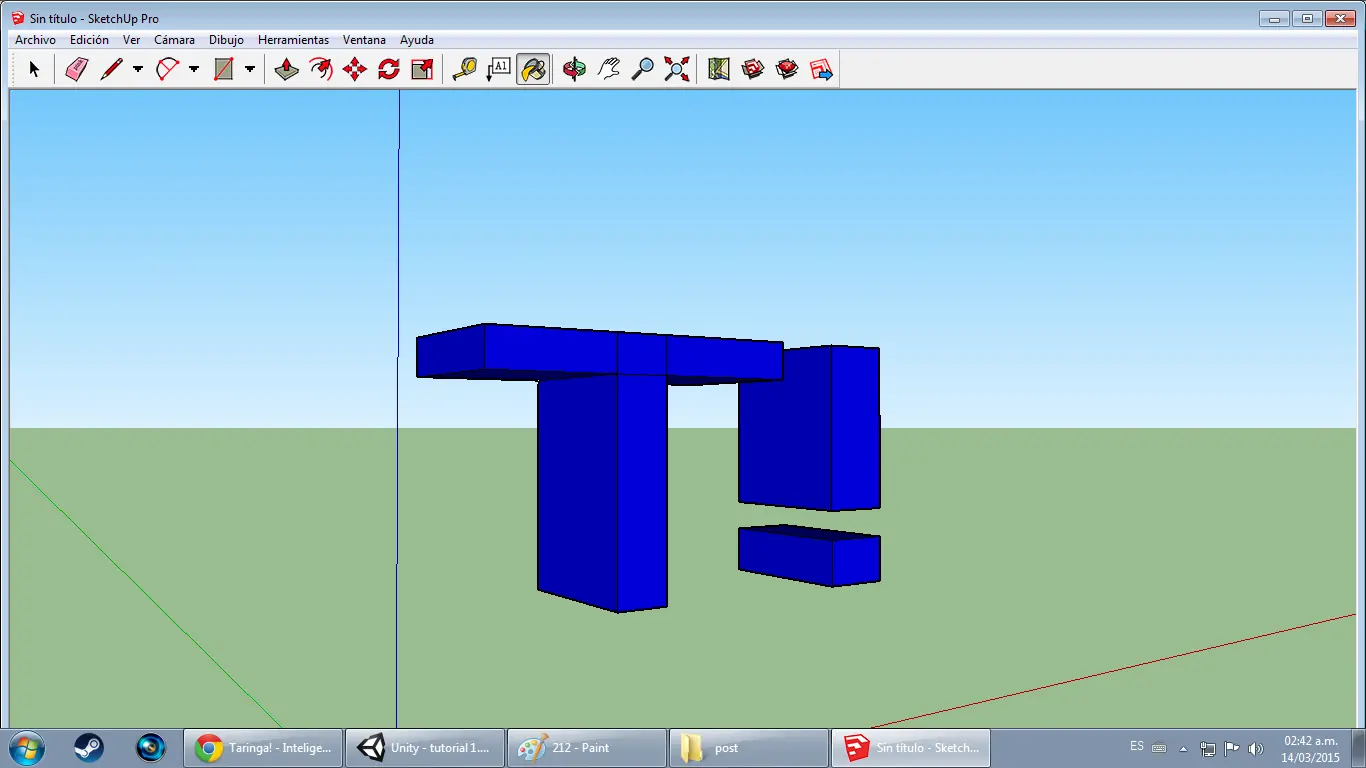Pick the Move tool
The width and height of the screenshot is (1366, 768).
pyautogui.click(x=355, y=69)
